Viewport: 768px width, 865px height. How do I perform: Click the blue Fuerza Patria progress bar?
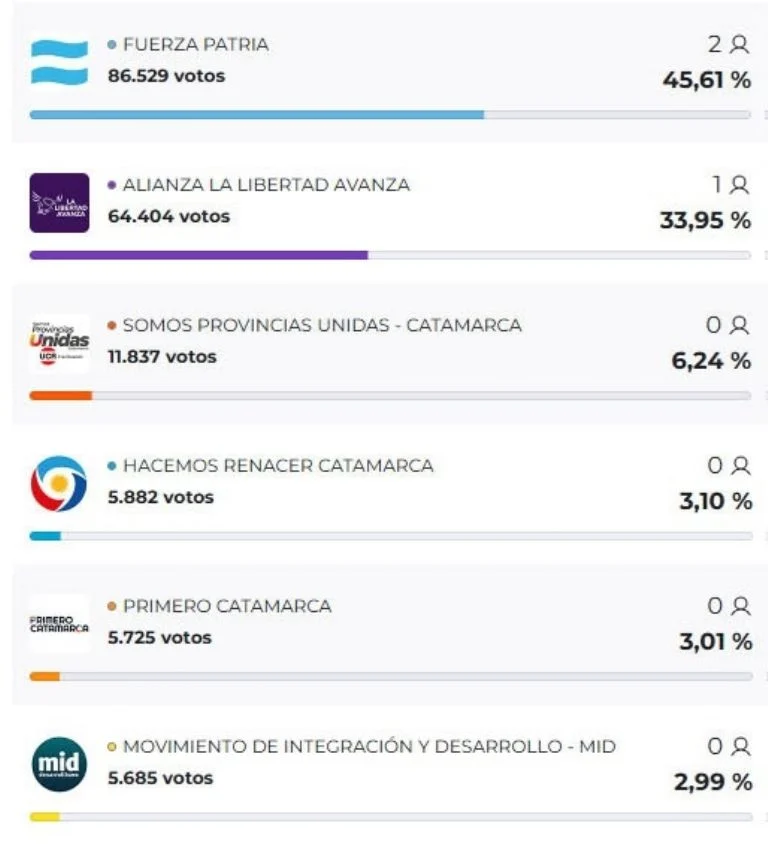[x=257, y=115]
